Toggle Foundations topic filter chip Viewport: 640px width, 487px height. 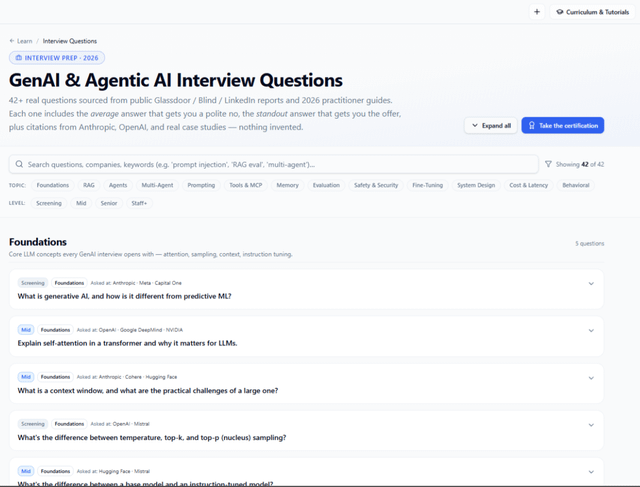click(x=53, y=185)
